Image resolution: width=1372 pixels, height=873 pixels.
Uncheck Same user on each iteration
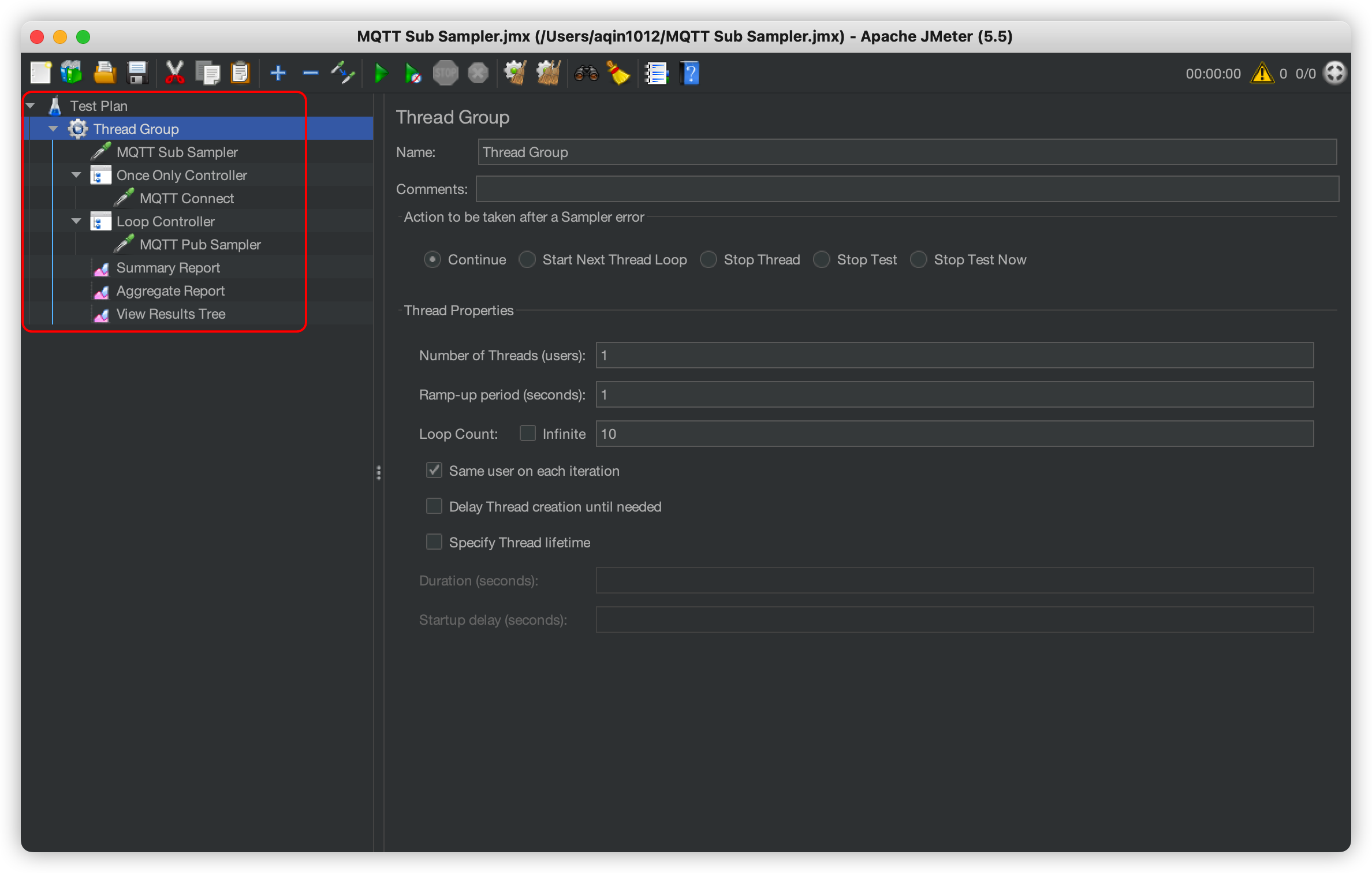[434, 470]
